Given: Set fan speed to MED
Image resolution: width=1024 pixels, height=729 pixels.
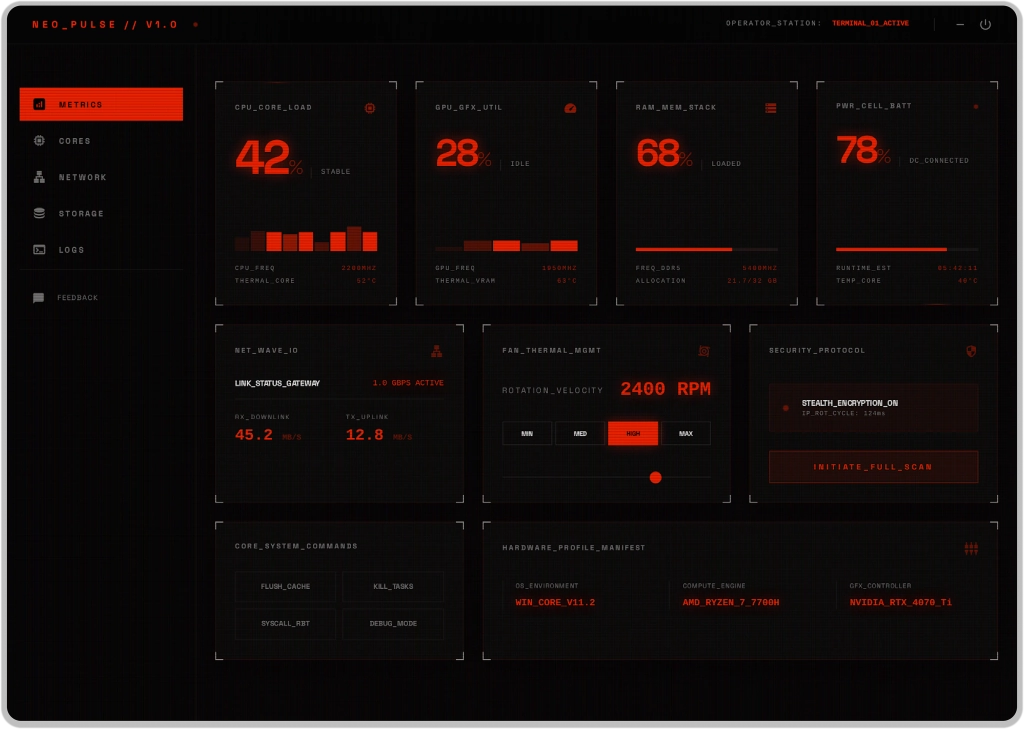Looking at the screenshot, I should (x=580, y=434).
